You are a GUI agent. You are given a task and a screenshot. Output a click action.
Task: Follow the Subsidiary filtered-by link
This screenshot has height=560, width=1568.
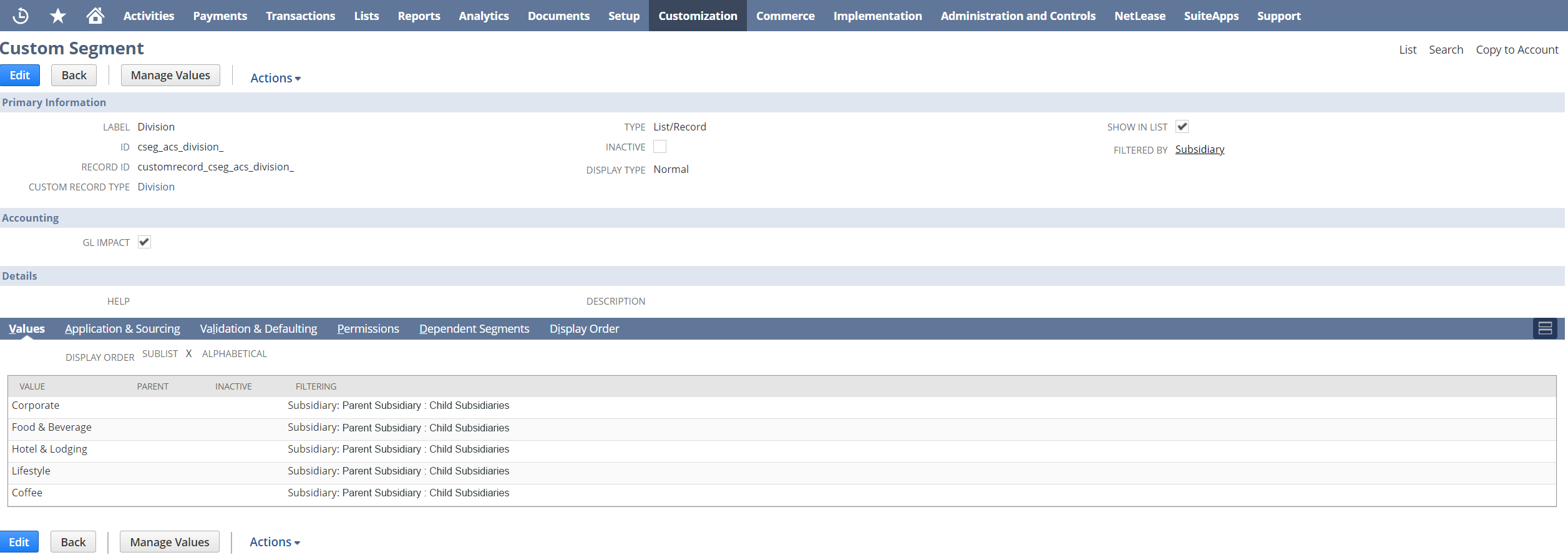point(1199,149)
